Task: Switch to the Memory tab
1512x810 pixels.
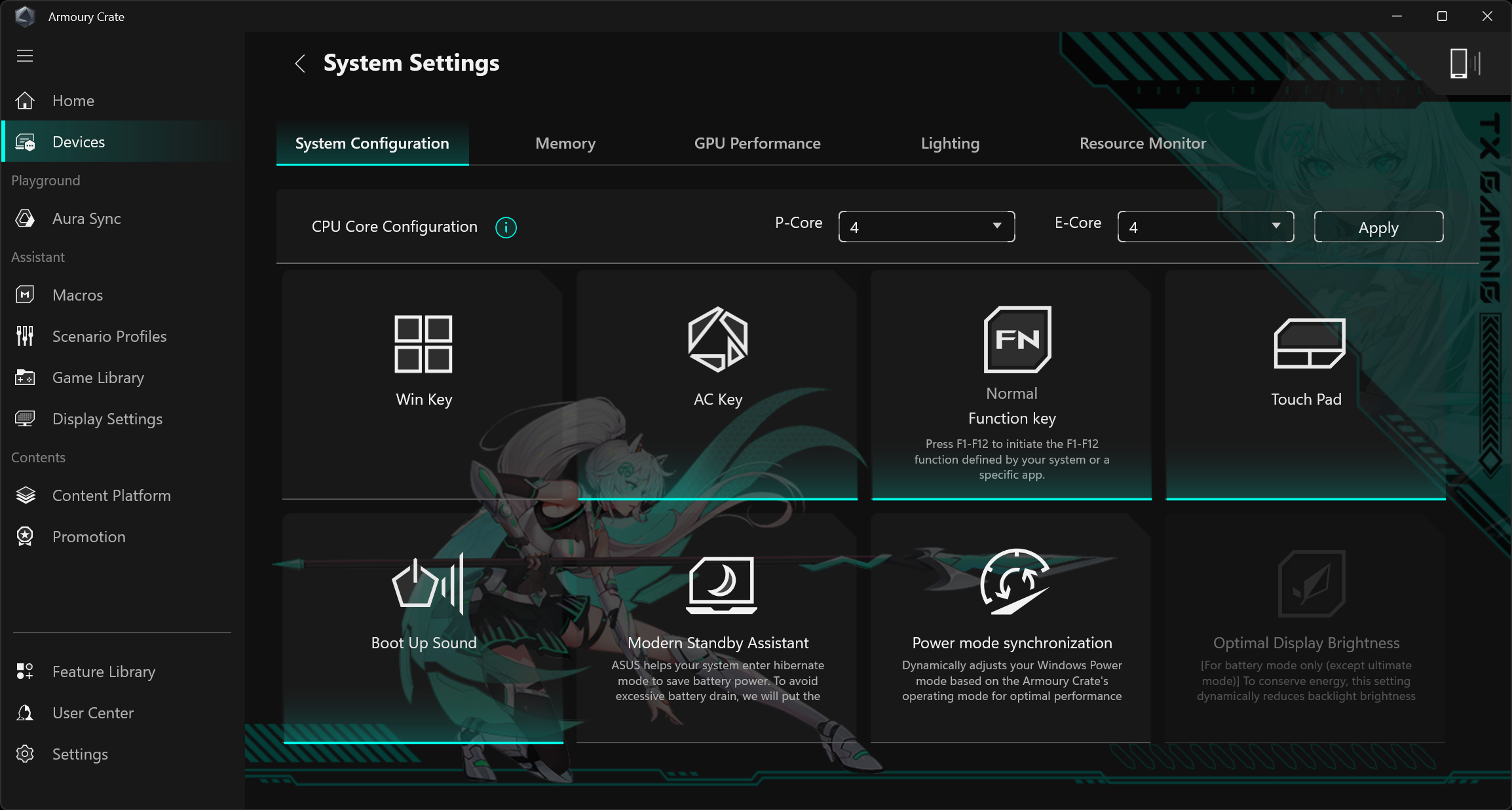Action: coord(565,143)
